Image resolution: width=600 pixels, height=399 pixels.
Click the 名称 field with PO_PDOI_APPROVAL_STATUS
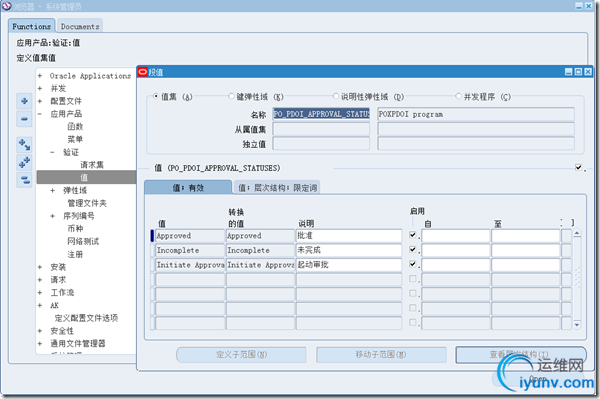pos(321,114)
